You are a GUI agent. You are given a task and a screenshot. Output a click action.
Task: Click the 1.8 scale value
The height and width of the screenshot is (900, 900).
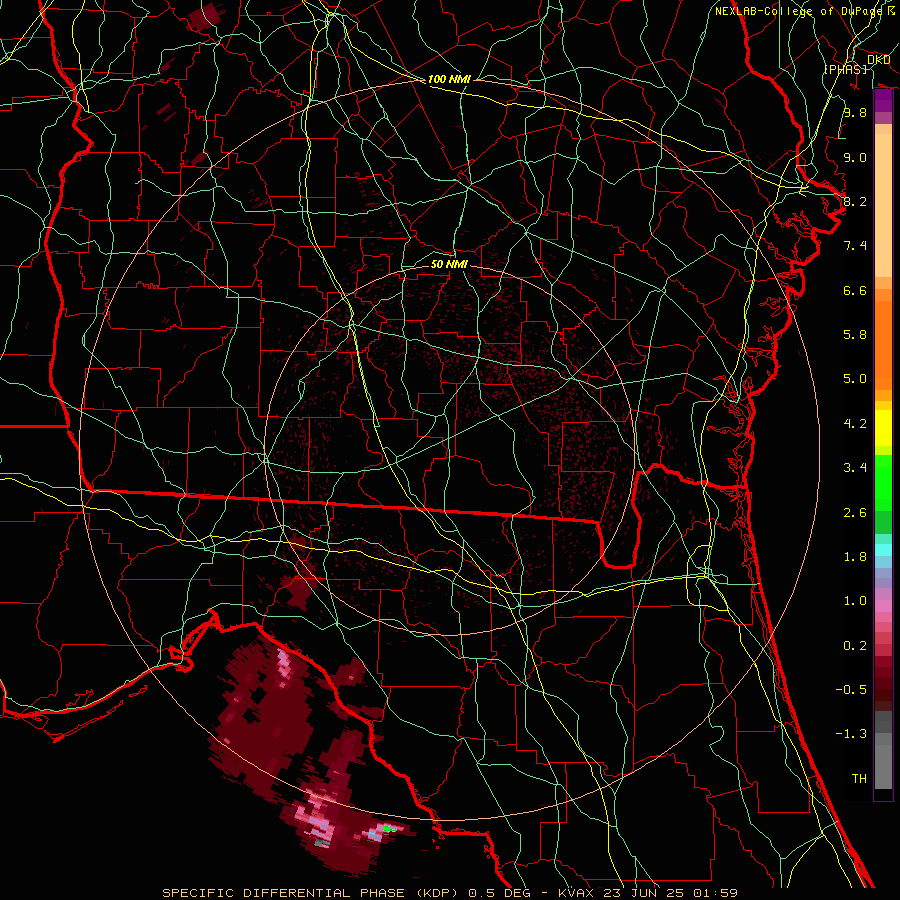point(855,557)
